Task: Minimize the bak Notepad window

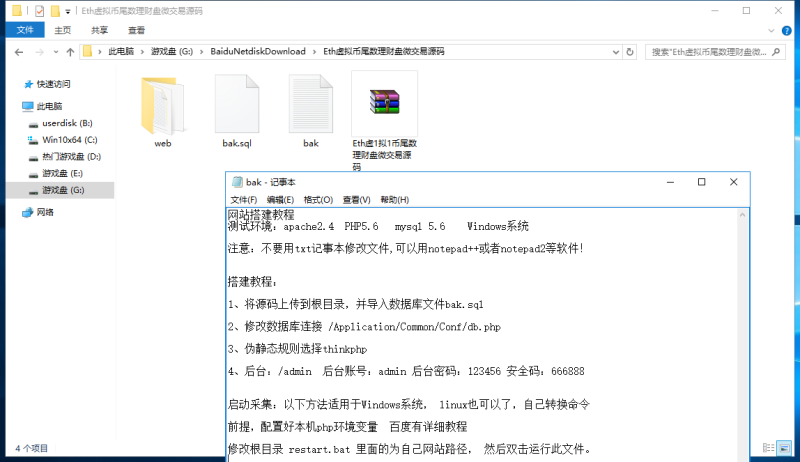Action: (x=670, y=182)
